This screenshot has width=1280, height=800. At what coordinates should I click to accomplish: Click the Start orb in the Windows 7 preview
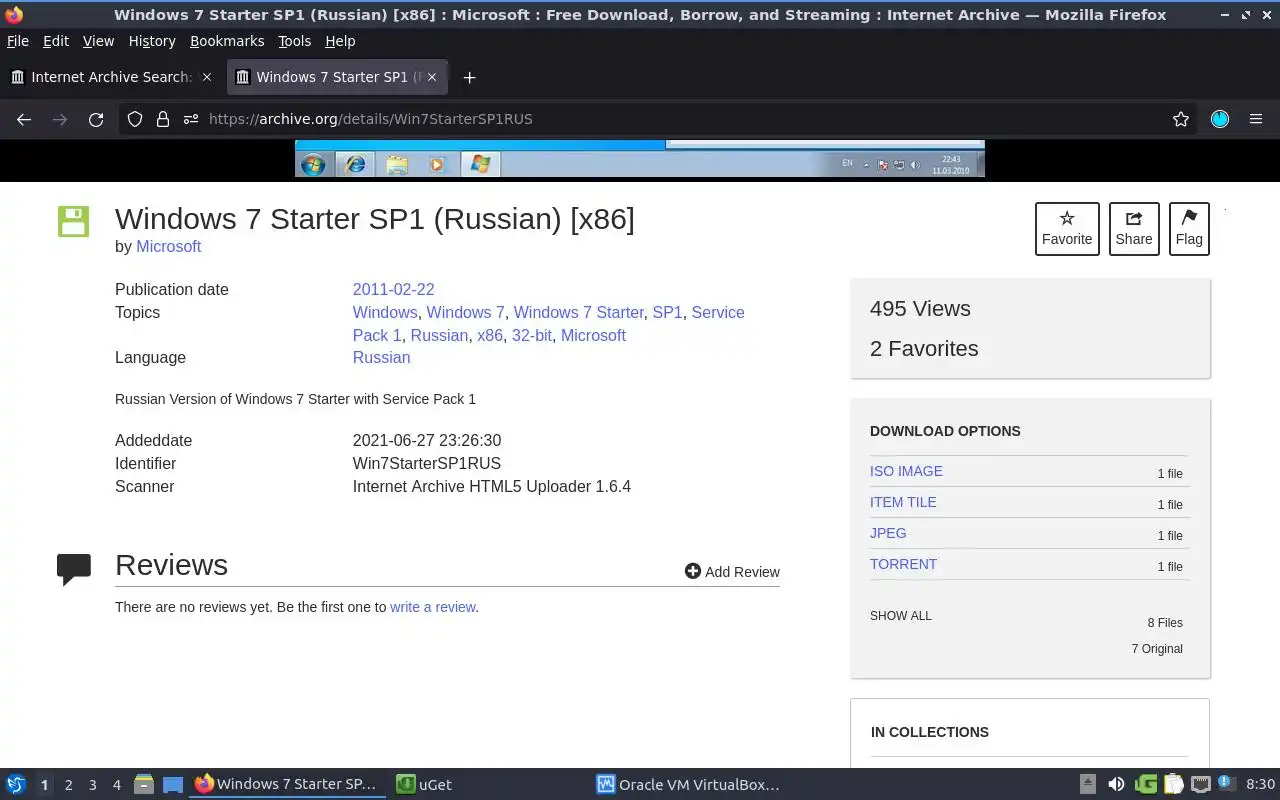(x=313, y=164)
